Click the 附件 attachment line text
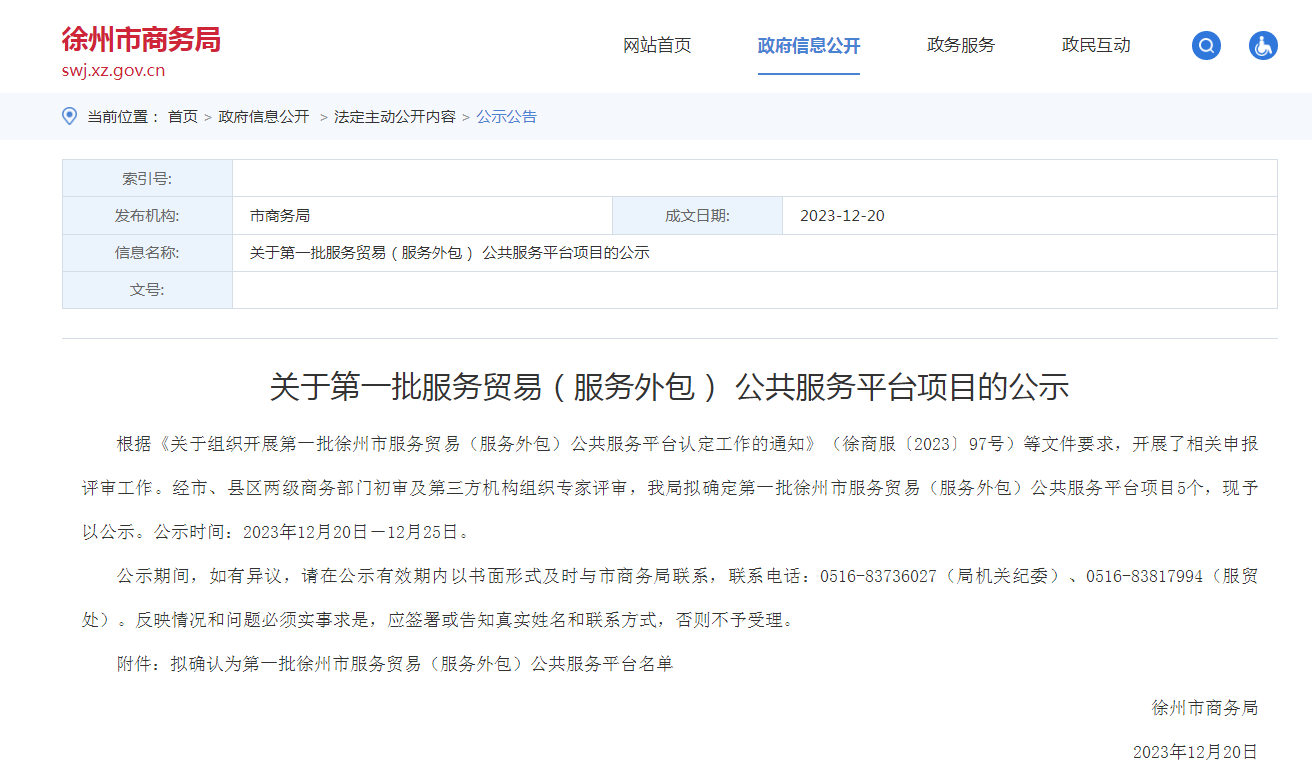The width and height of the screenshot is (1312, 761). click(x=395, y=663)
